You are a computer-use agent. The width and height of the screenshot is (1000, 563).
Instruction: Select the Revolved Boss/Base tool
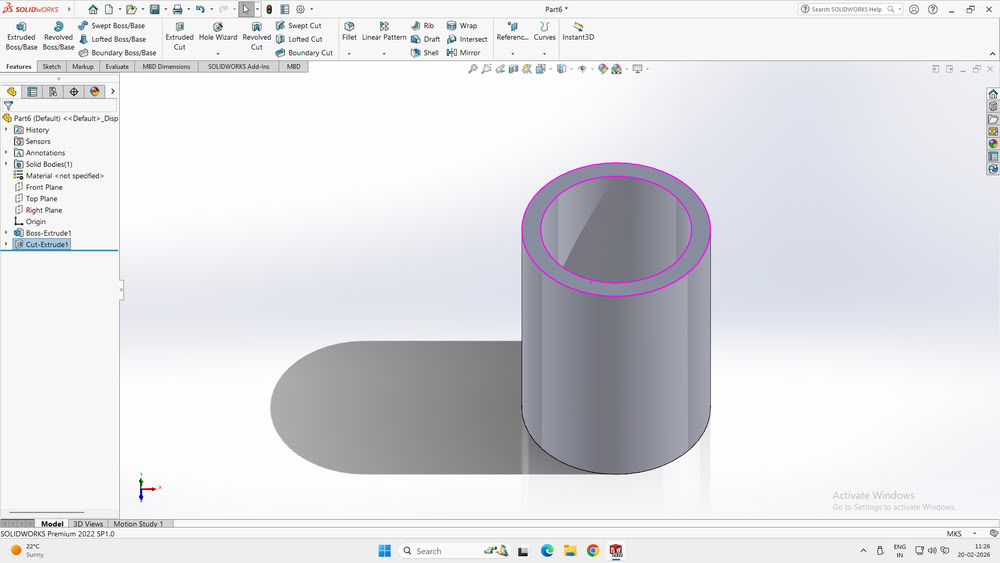point(58,36)
